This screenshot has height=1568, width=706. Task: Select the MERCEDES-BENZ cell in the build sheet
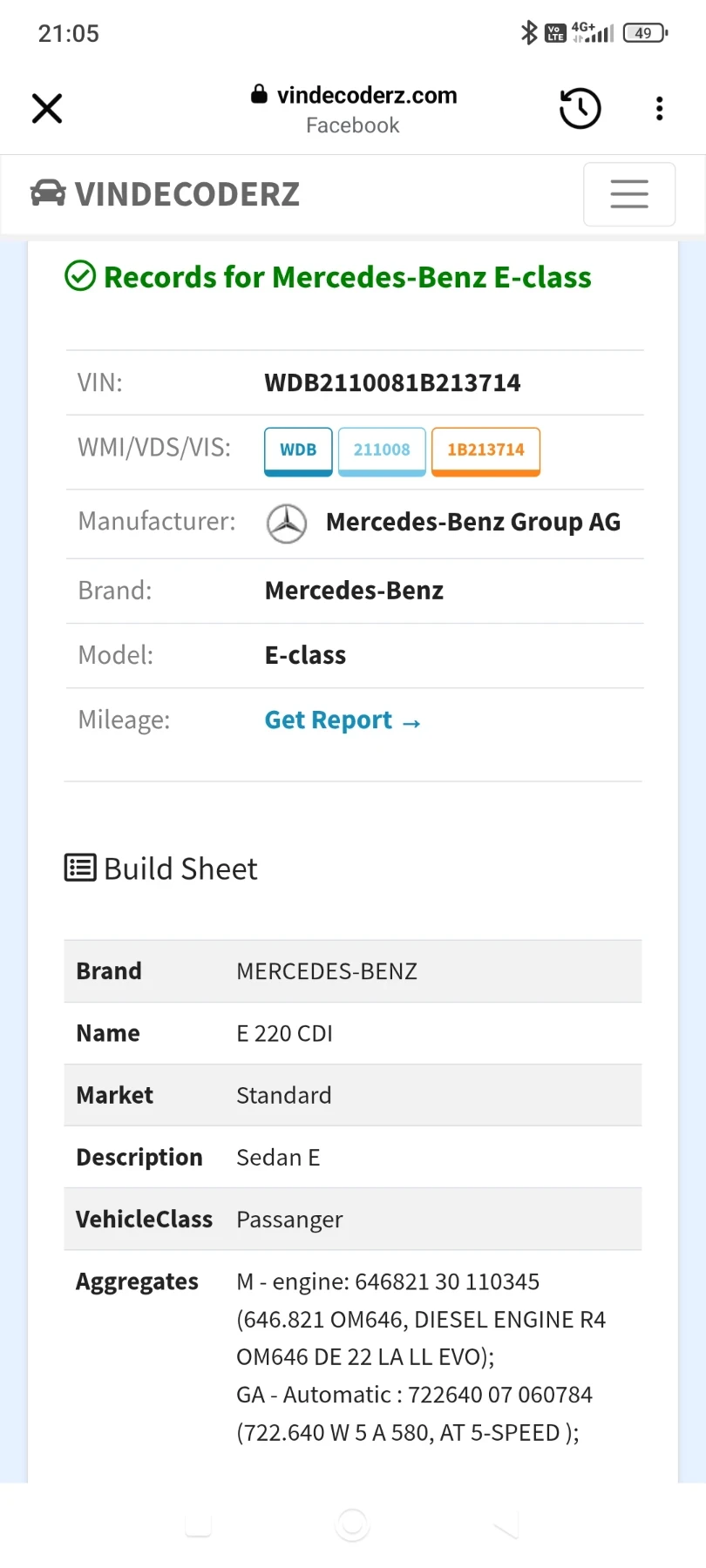pyautogui.click(x=327, y=971)
